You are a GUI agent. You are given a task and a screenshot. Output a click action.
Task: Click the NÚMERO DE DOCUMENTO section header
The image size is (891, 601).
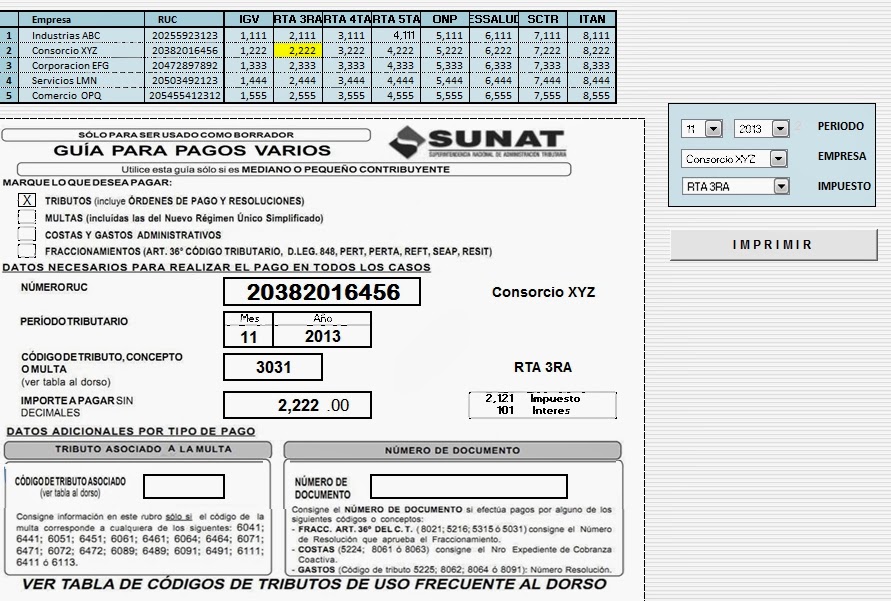coord(452,450)
